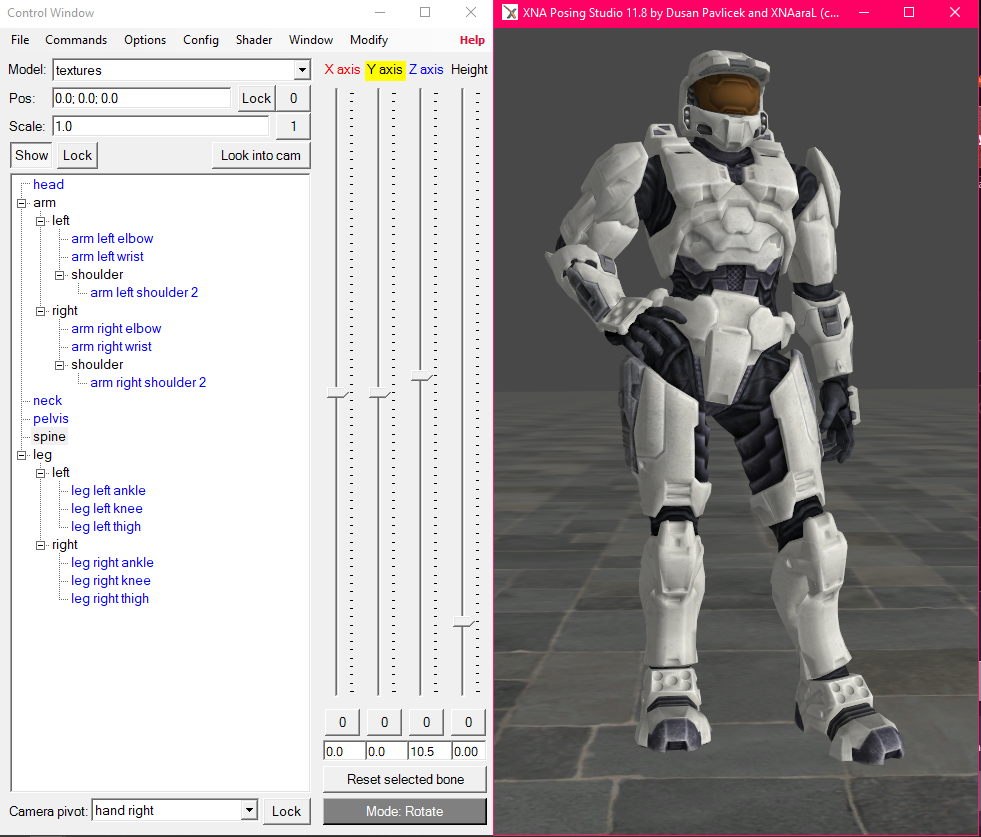Viewport: 981px width, 837px height.
Task: Click the Z axis slider thumb
Action: click(421, 376)
